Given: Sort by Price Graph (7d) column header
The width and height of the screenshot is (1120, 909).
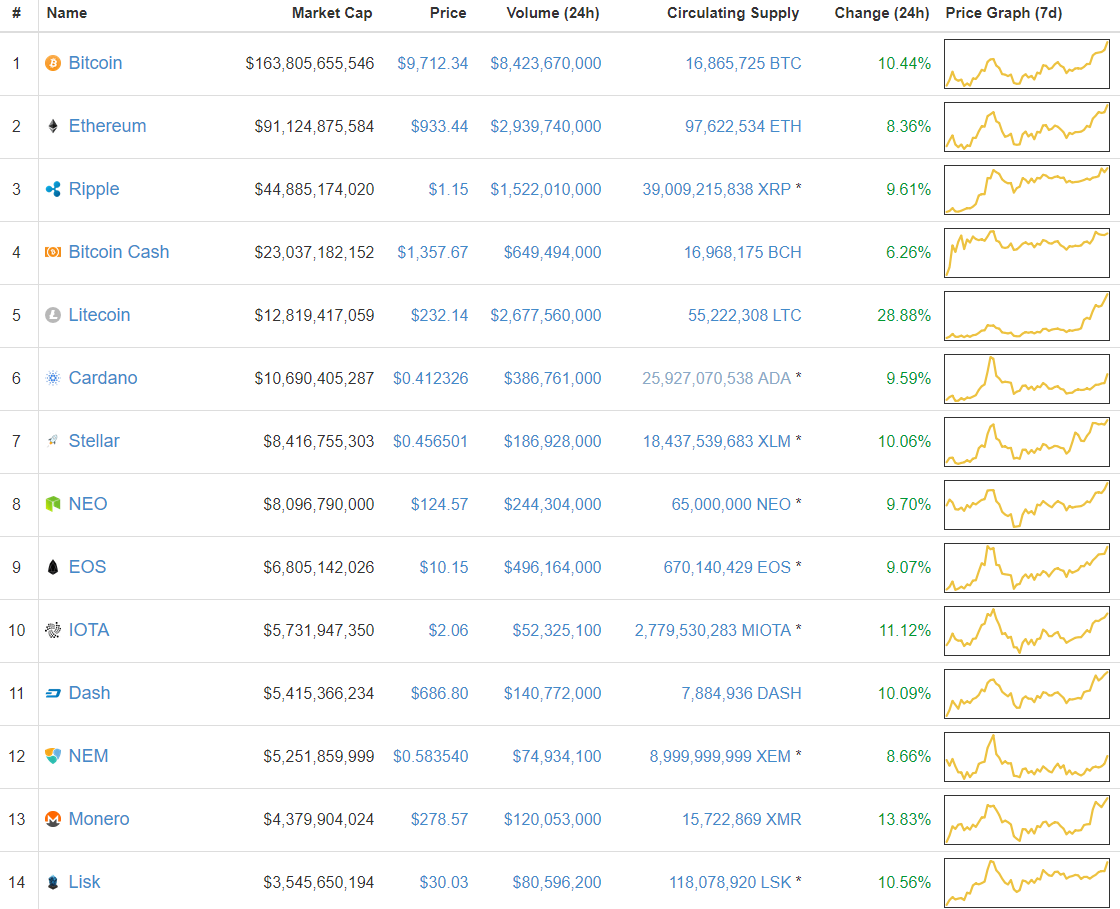Looking at the screenshot, I should (x=1004, y=13).
